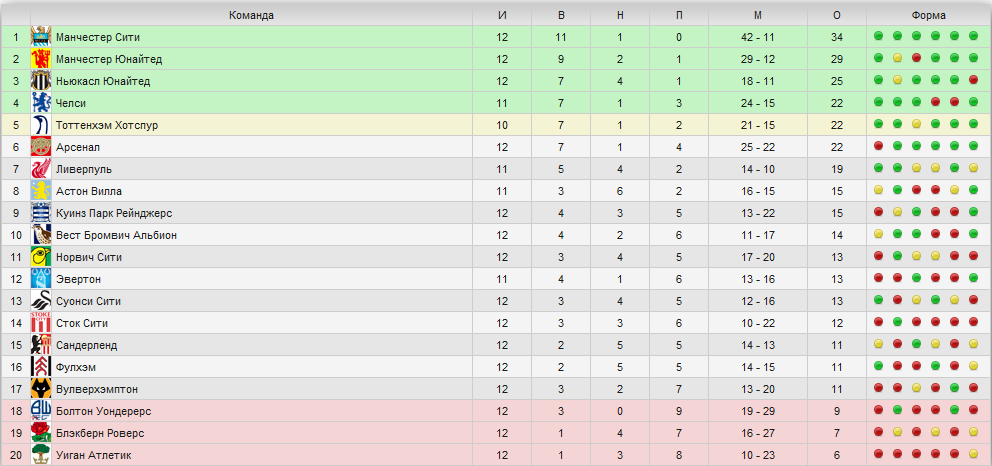This screenshot has height=466, width=992.
Task: Click the Вулверхэмптон wolf logo
Action: pyautogui.click(x=41, y=389)
